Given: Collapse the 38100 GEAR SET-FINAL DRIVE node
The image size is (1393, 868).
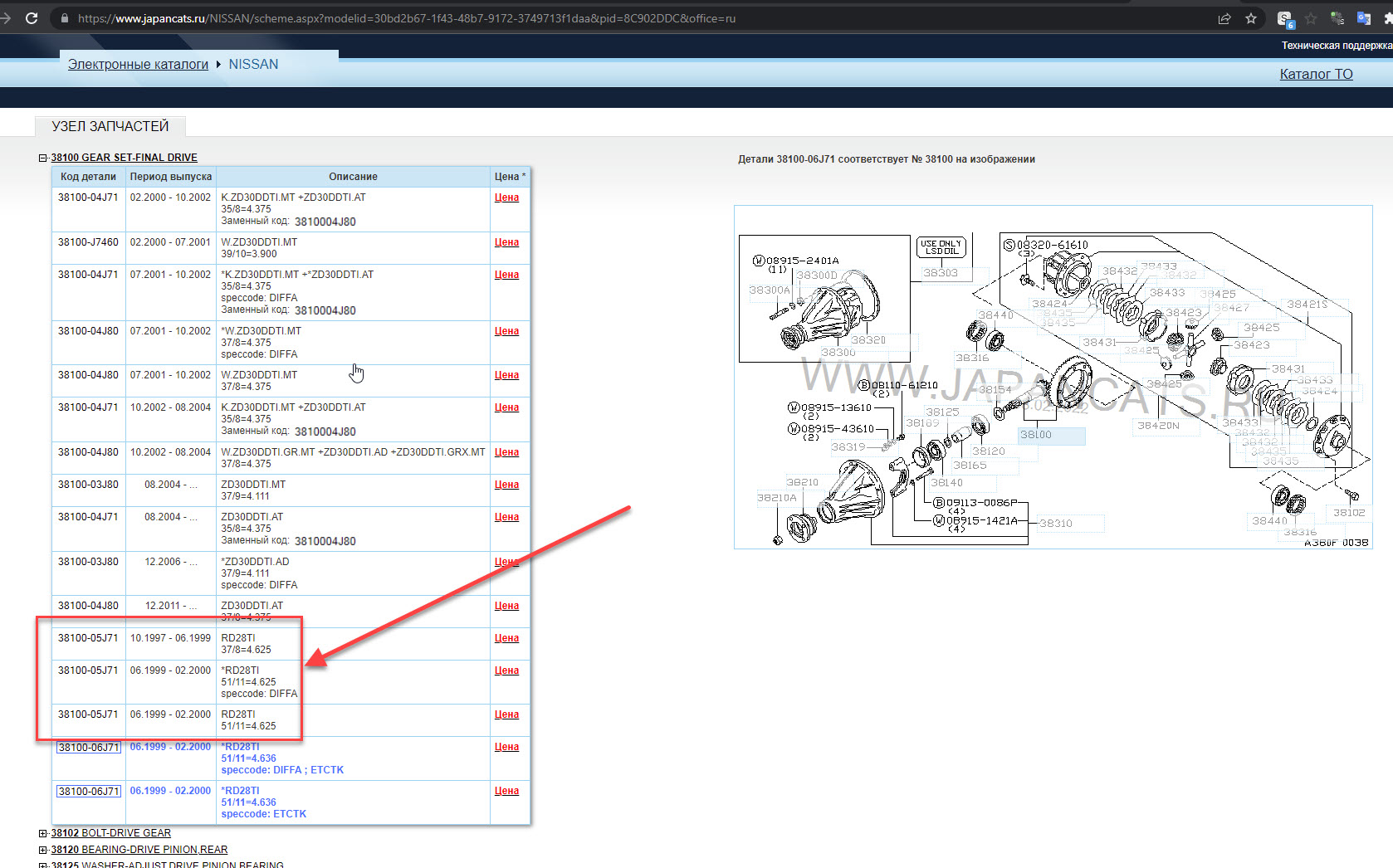Looking at the screenshot, I should coord(43,158).
